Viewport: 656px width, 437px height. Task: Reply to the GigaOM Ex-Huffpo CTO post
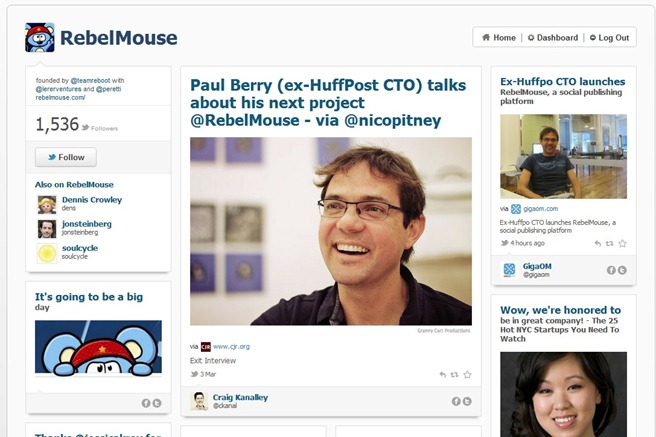[x=598, y=243]
